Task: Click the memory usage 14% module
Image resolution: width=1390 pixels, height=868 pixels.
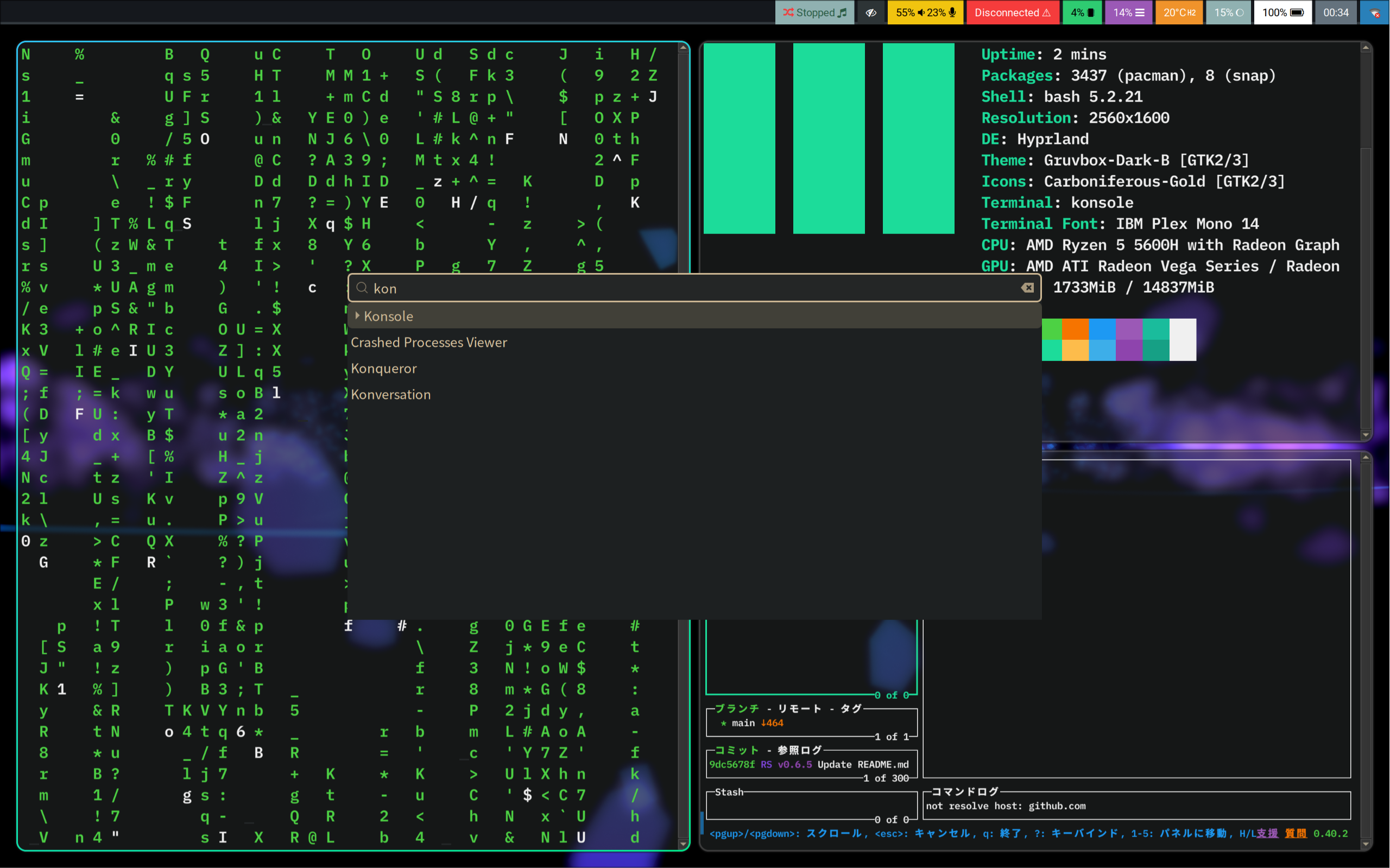Action: pyautogui.click(x=1128, y=12)
